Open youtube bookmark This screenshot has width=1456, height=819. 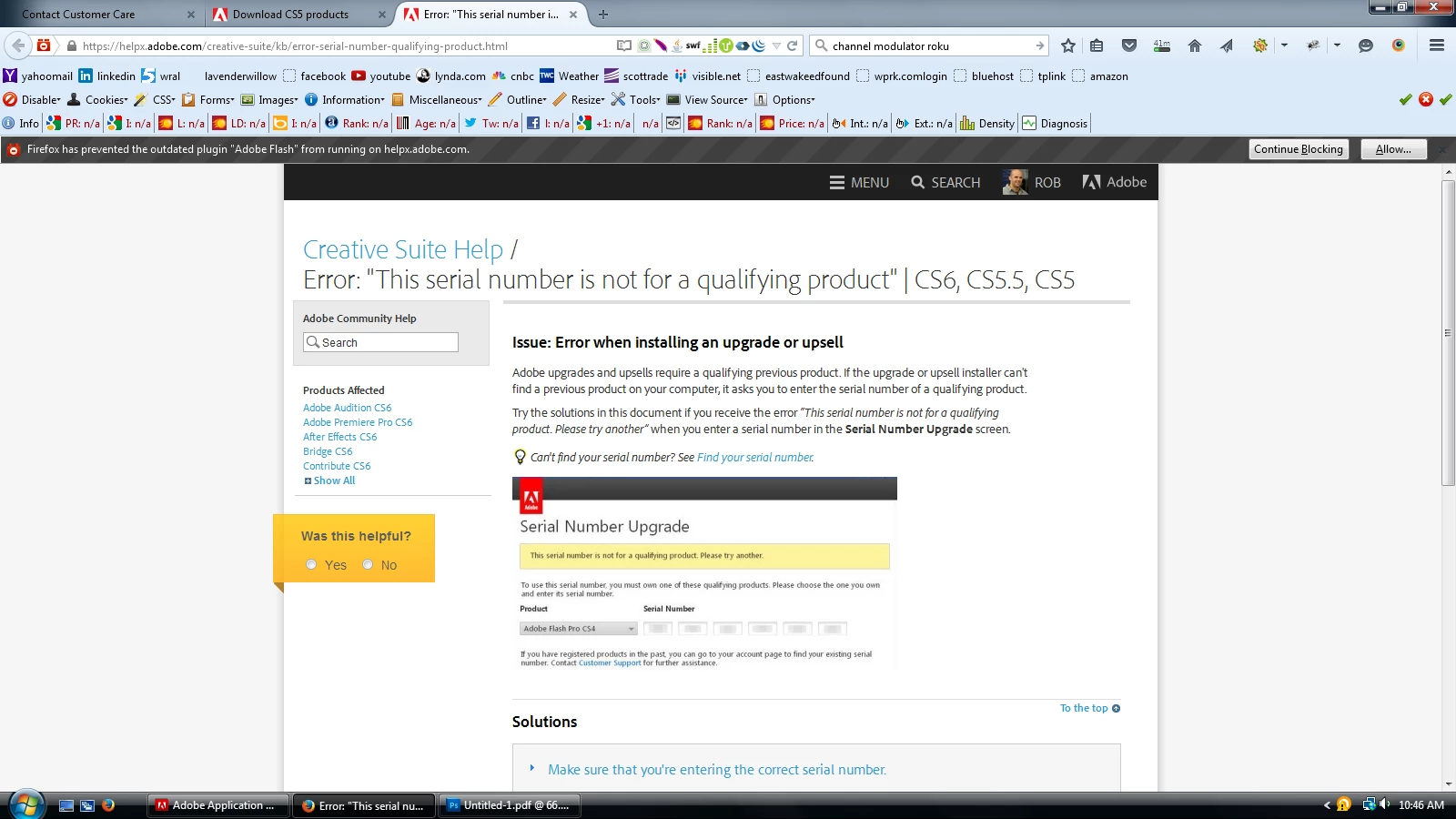381,76
